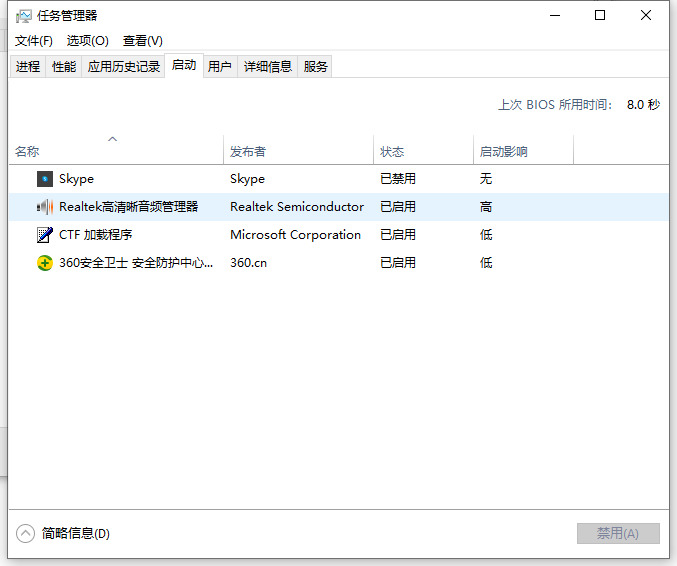
Task: Click the 低 impact of 360安全卫士
Action: [x=486, y=263]
